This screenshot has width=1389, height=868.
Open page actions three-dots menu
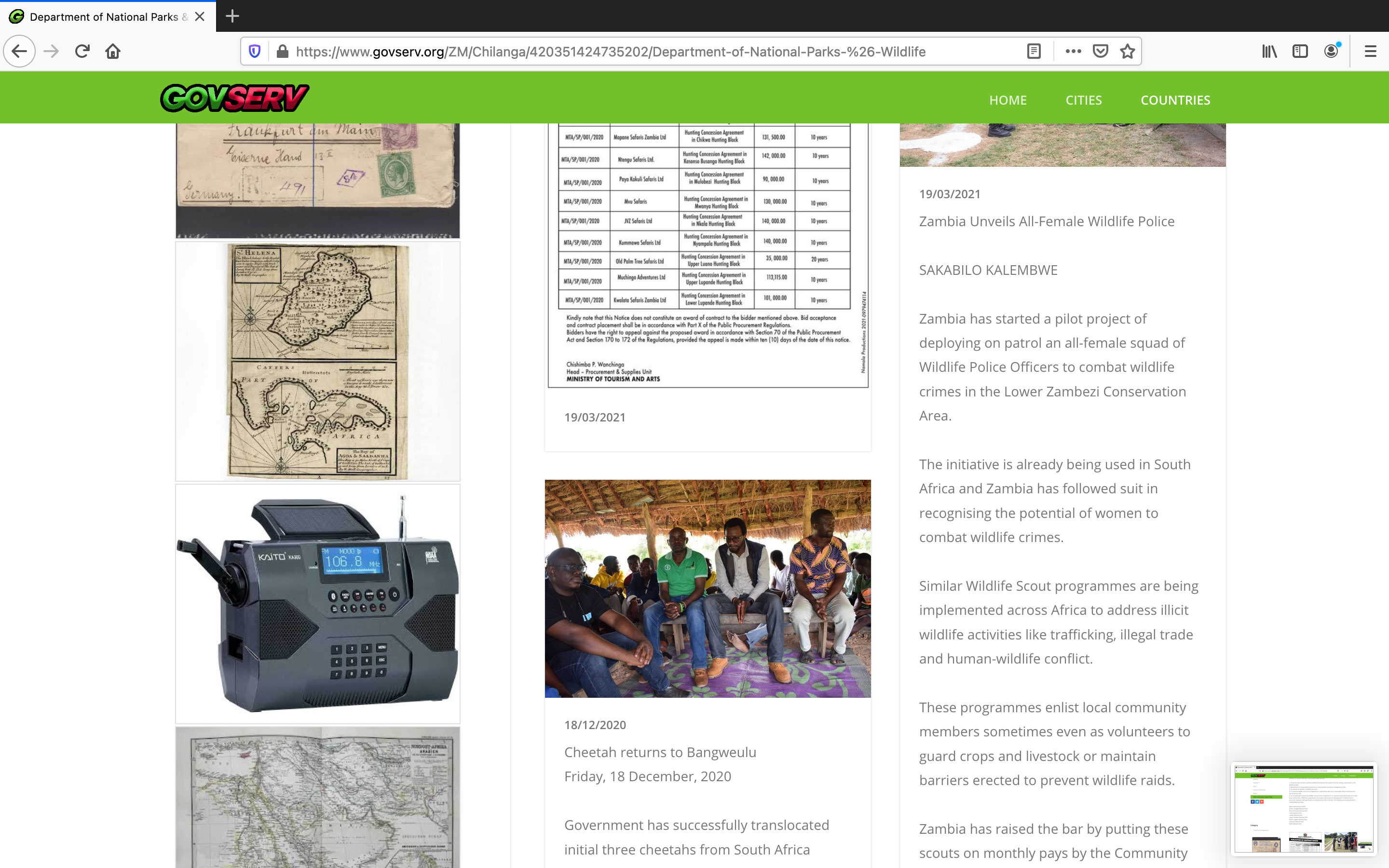coord(1073,52)
